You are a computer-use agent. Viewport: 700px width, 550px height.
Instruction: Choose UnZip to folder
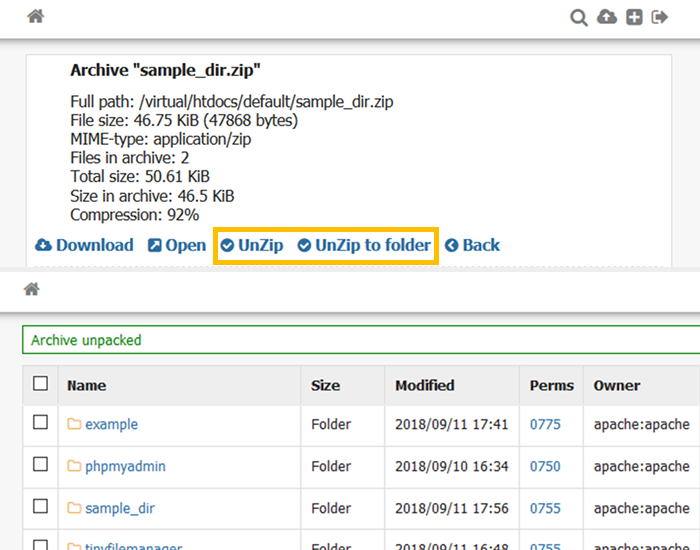click(364, 245)
